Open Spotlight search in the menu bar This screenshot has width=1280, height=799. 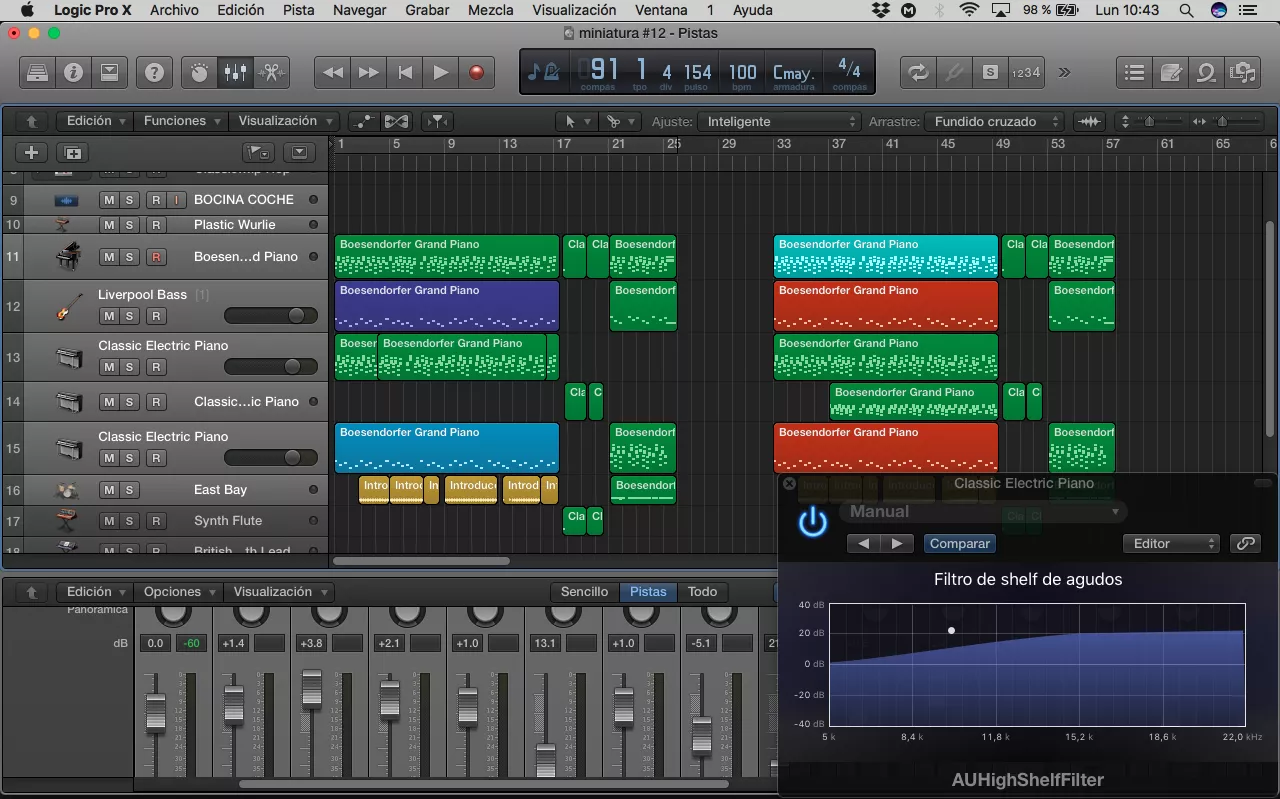coord(1186,10)
